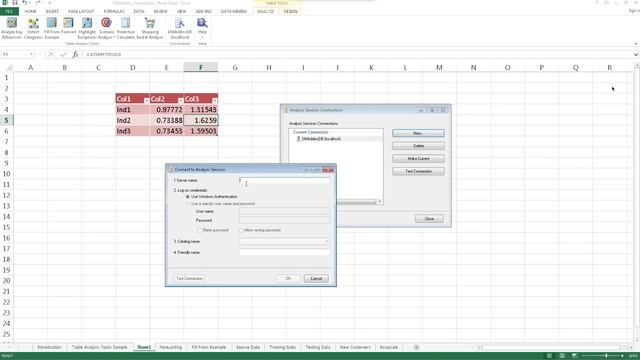Click the Select All corner of the grid

tap(9, 67)
